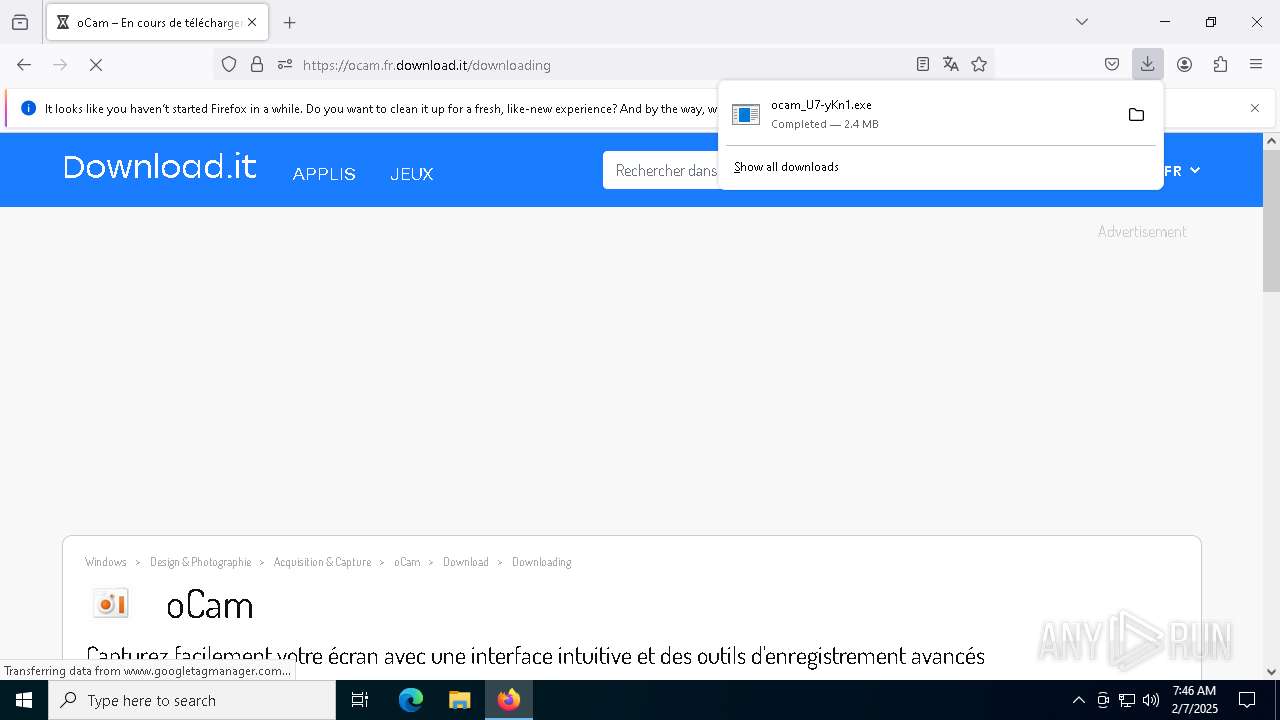Toggle reader view
1280x720 pixels.
click(923, 65)
